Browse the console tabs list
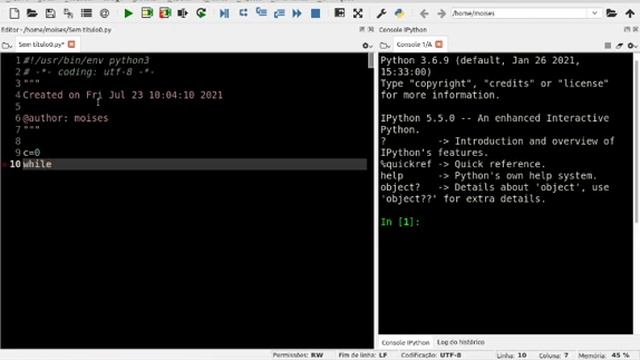Image resolution: width=640 pixels, height=360 pixels. (x=385, y=45)
